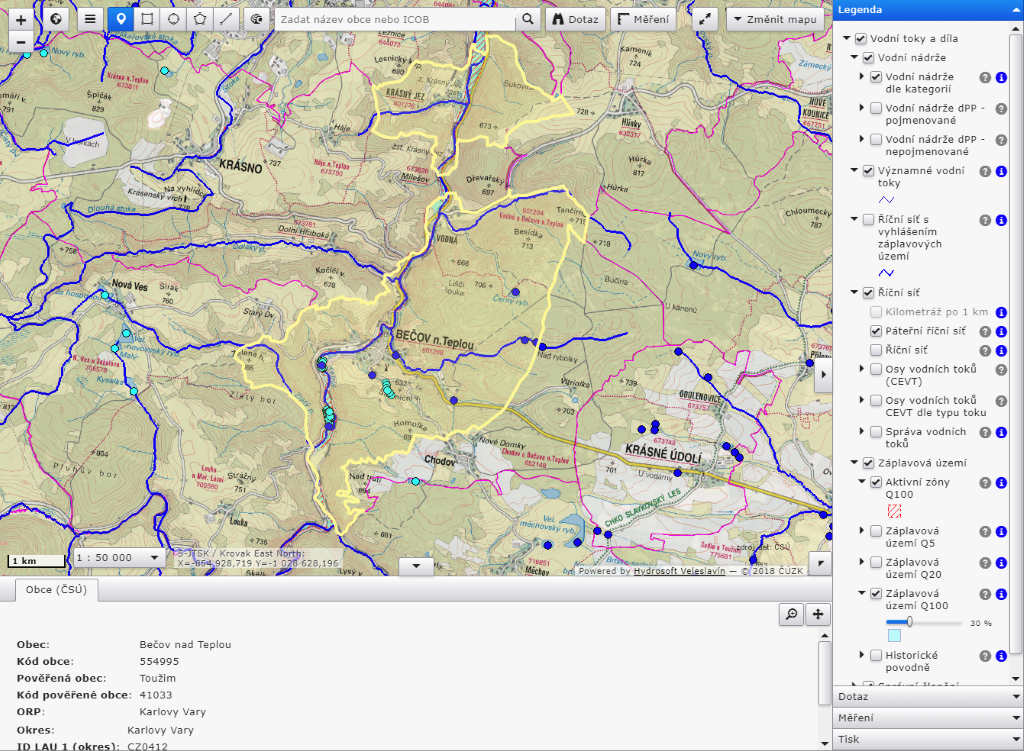This screenshot has width=1024, height=751.
Task: Enable the Správa vodních toků layer
Action: pos(876,432)
